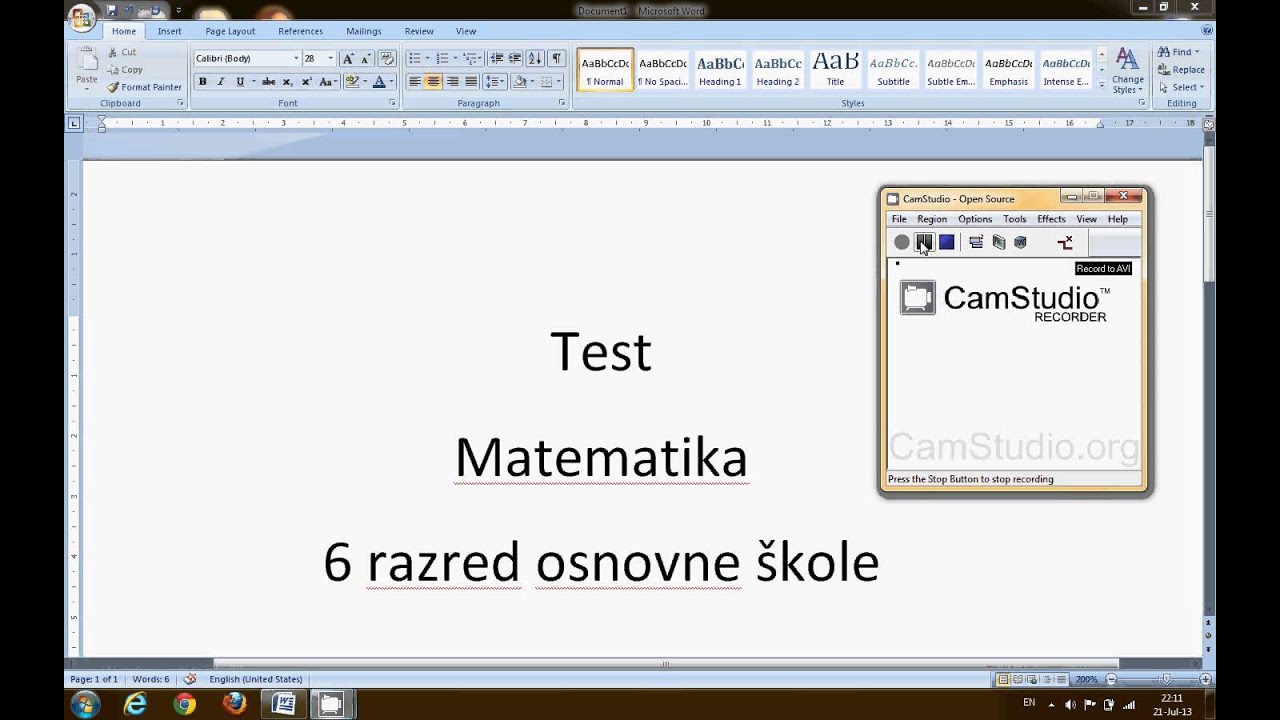
Task: Open the Line Spacing dropdown
Action: point(494,82)
